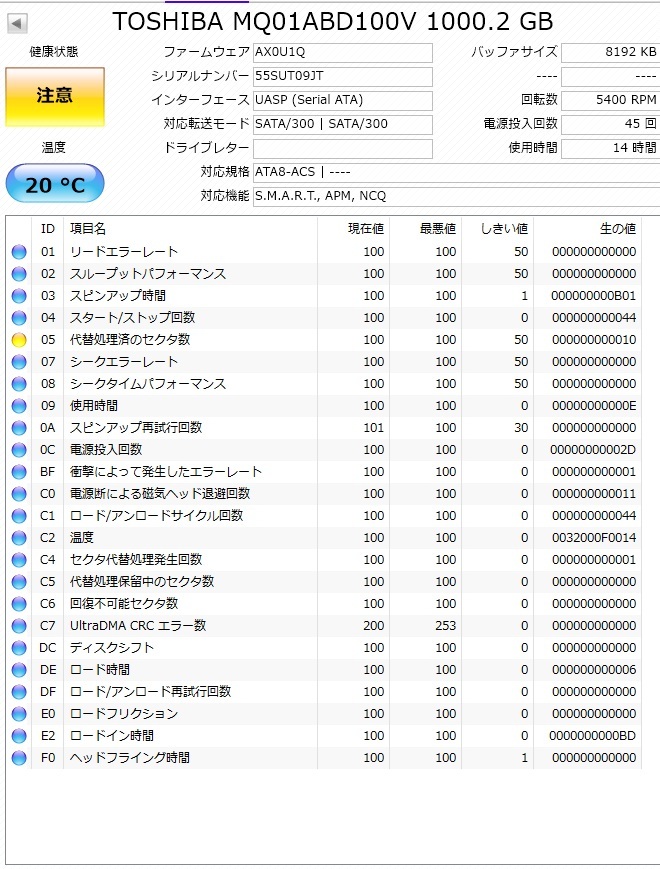Click the blue status icon for ID 0C
The image size is (660, 869).
[x=19, y=449]
